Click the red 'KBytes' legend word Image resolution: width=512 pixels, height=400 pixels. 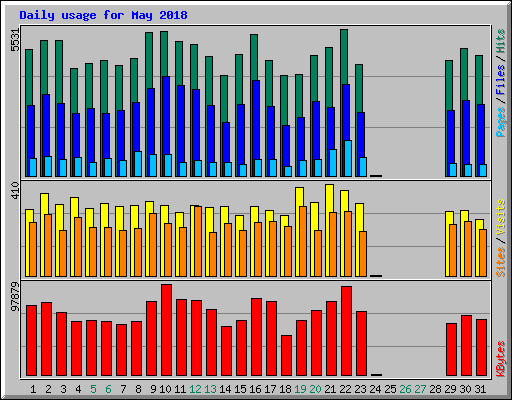coord(501,359)
